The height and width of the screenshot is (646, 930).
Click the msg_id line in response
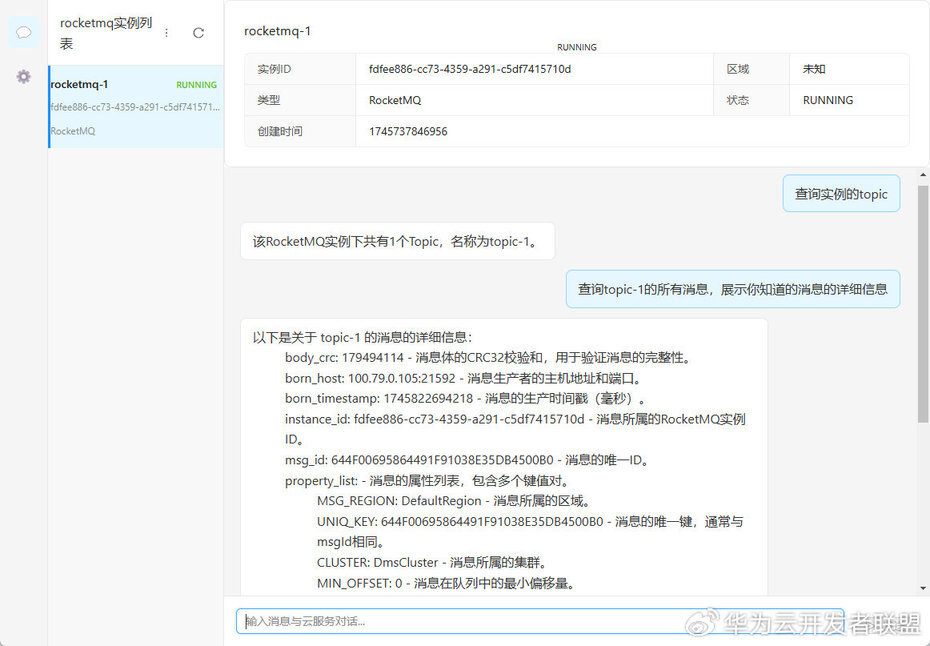click(468, 460)
